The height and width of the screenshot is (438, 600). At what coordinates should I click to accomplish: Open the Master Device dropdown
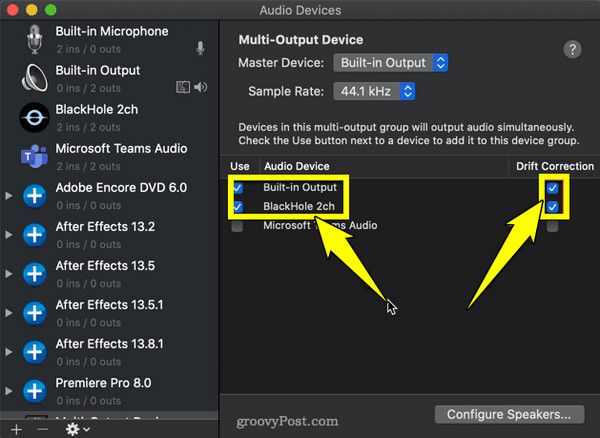pos(390,63)
